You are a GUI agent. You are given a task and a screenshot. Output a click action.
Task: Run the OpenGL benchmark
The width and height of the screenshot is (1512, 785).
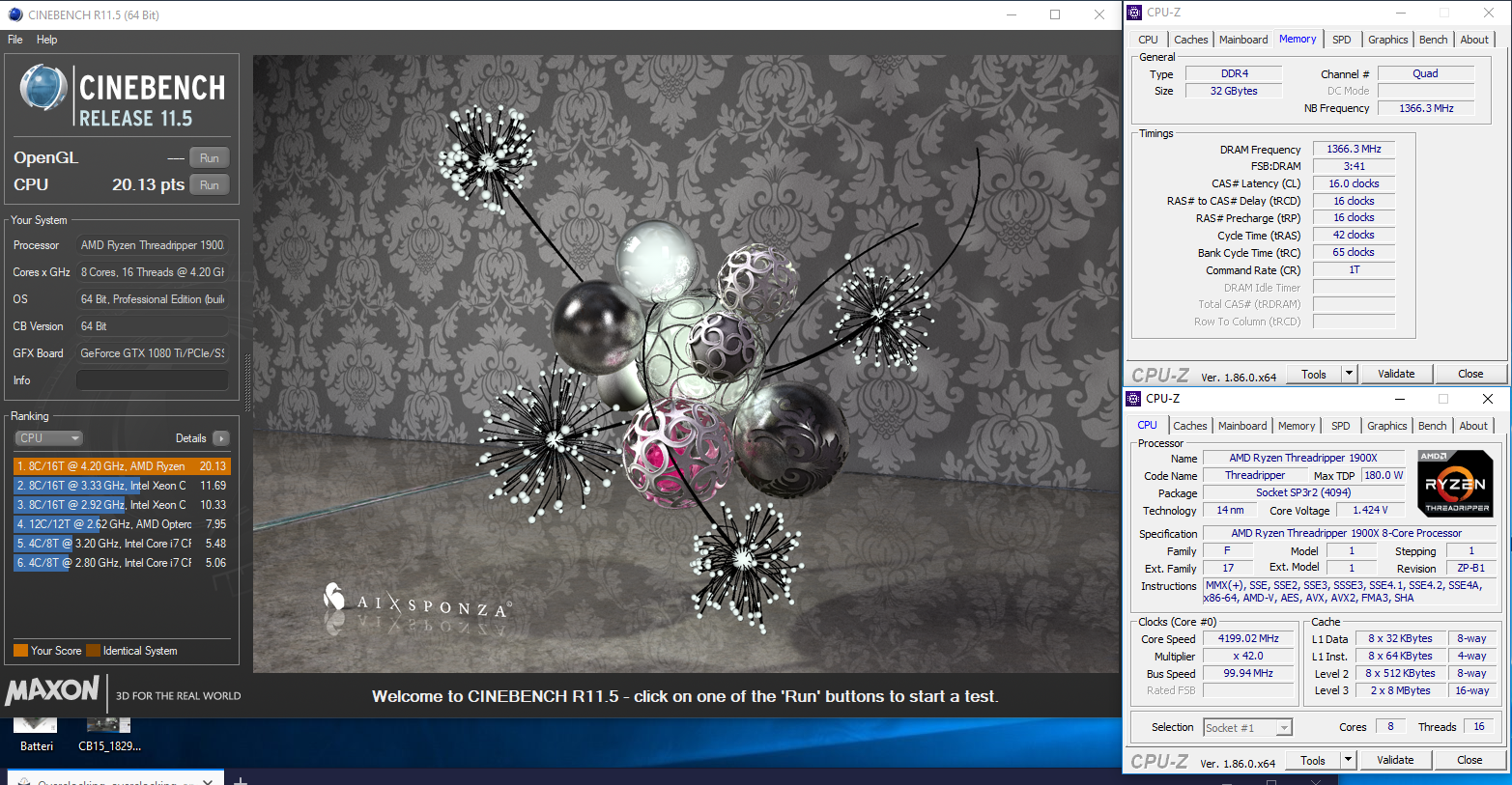(210, 158)
